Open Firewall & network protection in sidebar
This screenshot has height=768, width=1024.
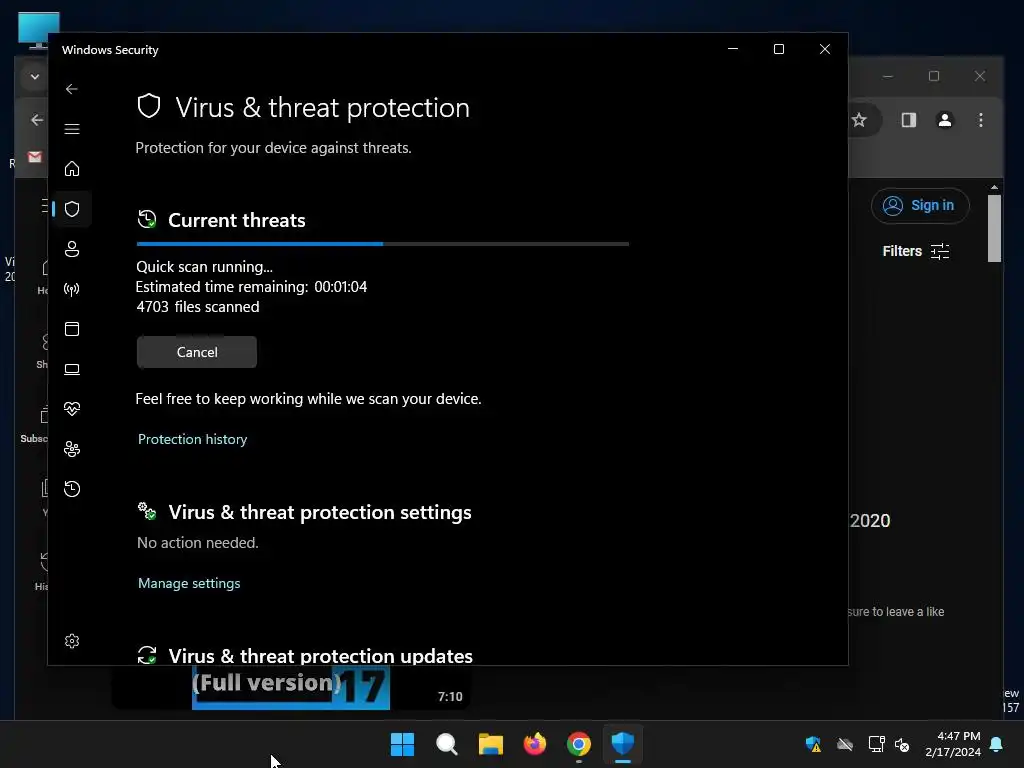pos(72,289)
